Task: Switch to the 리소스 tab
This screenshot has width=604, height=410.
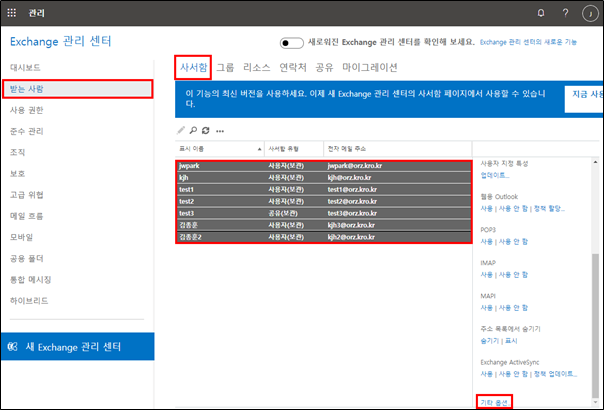Action: point(257,67)
